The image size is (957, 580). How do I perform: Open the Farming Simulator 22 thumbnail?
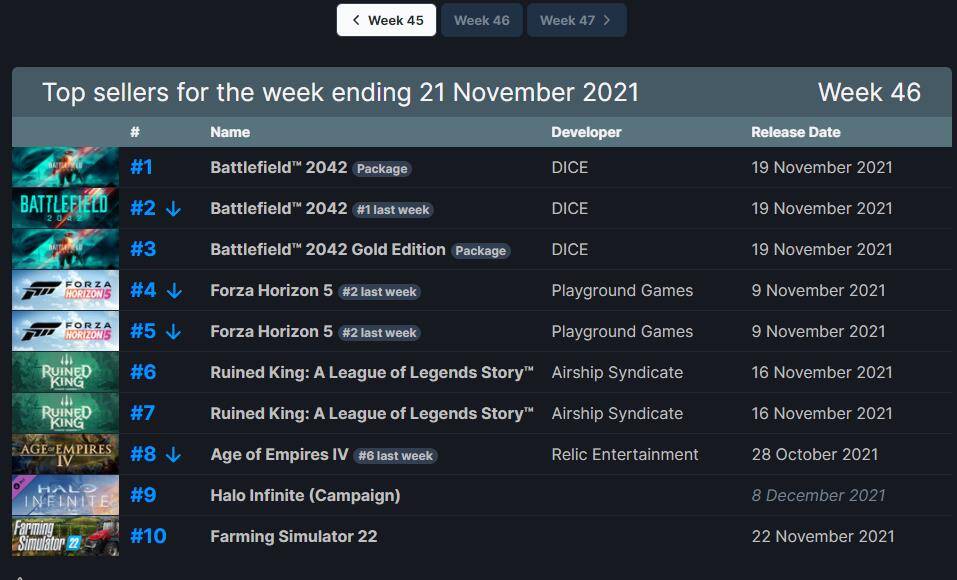point(65,536)
